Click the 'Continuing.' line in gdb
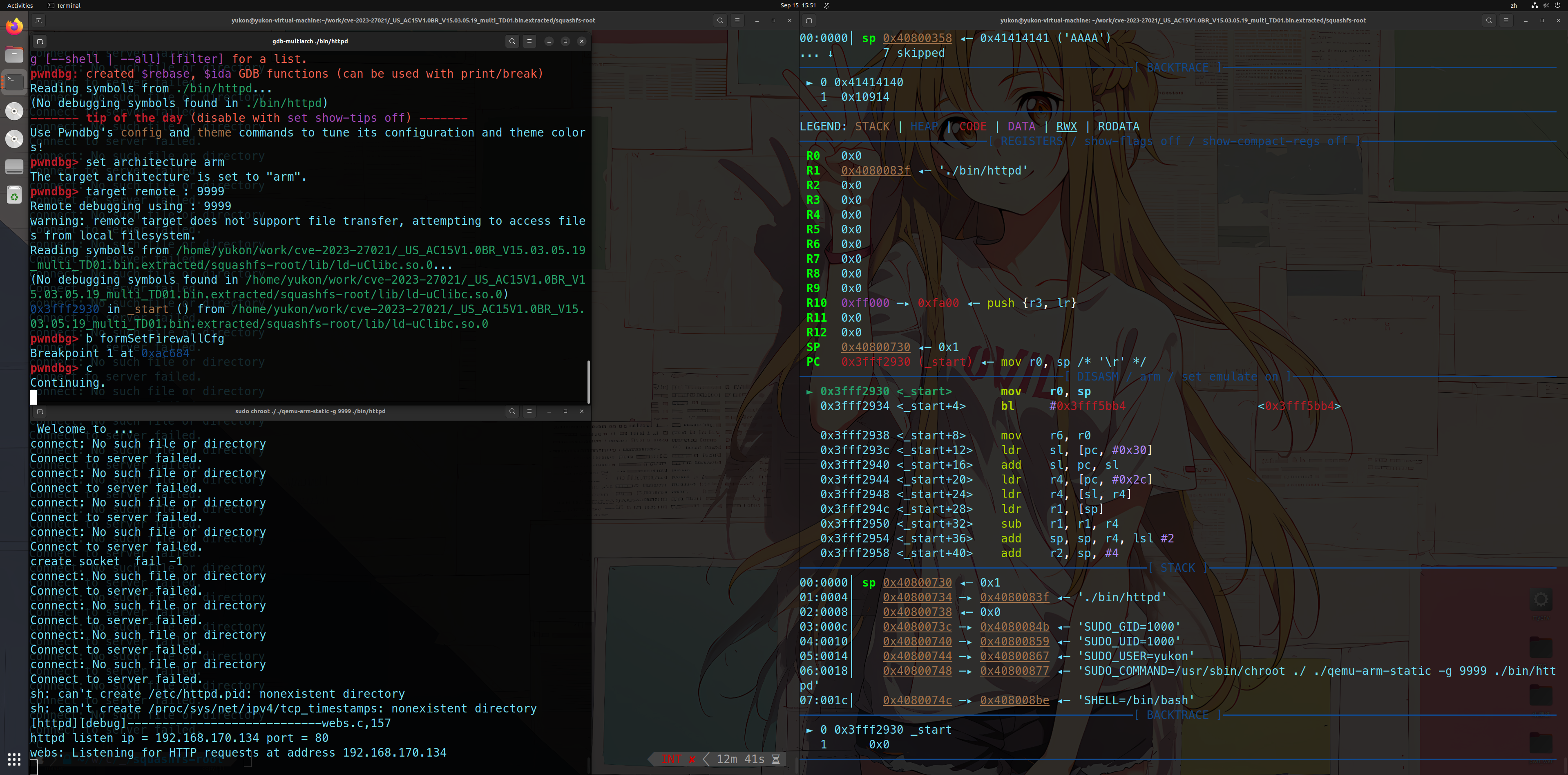Screen dimensions: 1568x775 click(67, 383)
